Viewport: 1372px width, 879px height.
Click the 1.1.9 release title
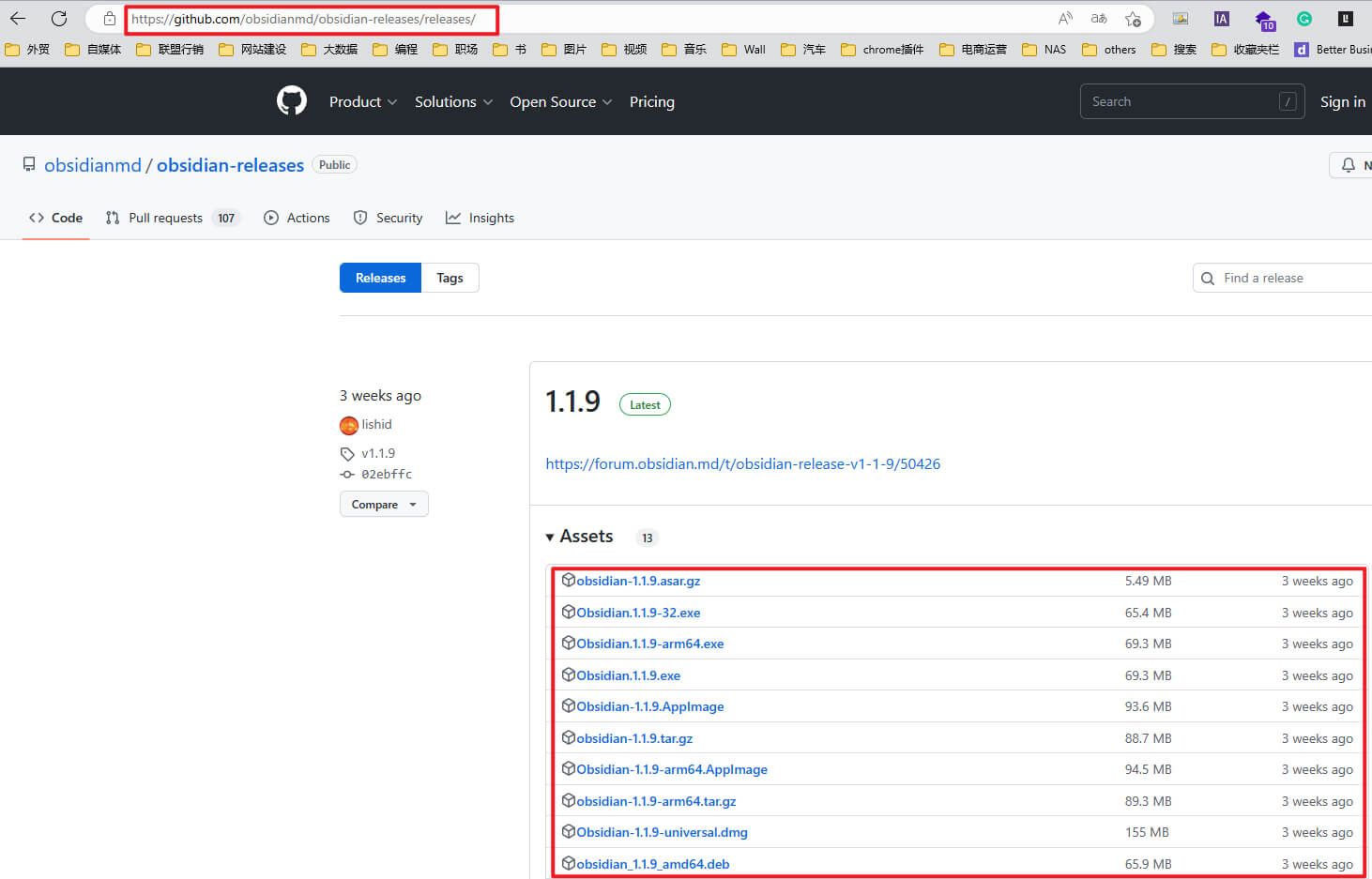(x=572, y=402)
